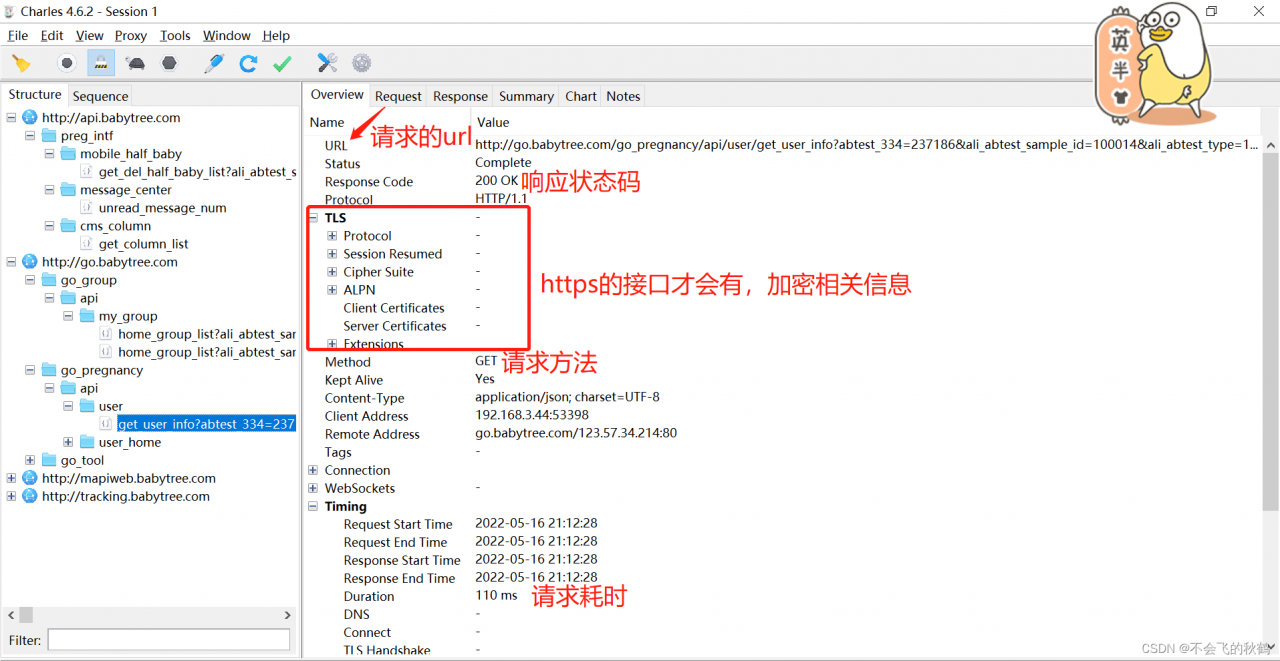This screenshot has height=661, width=1280.
Task: Open the Help menu
Action: (276, 35)
